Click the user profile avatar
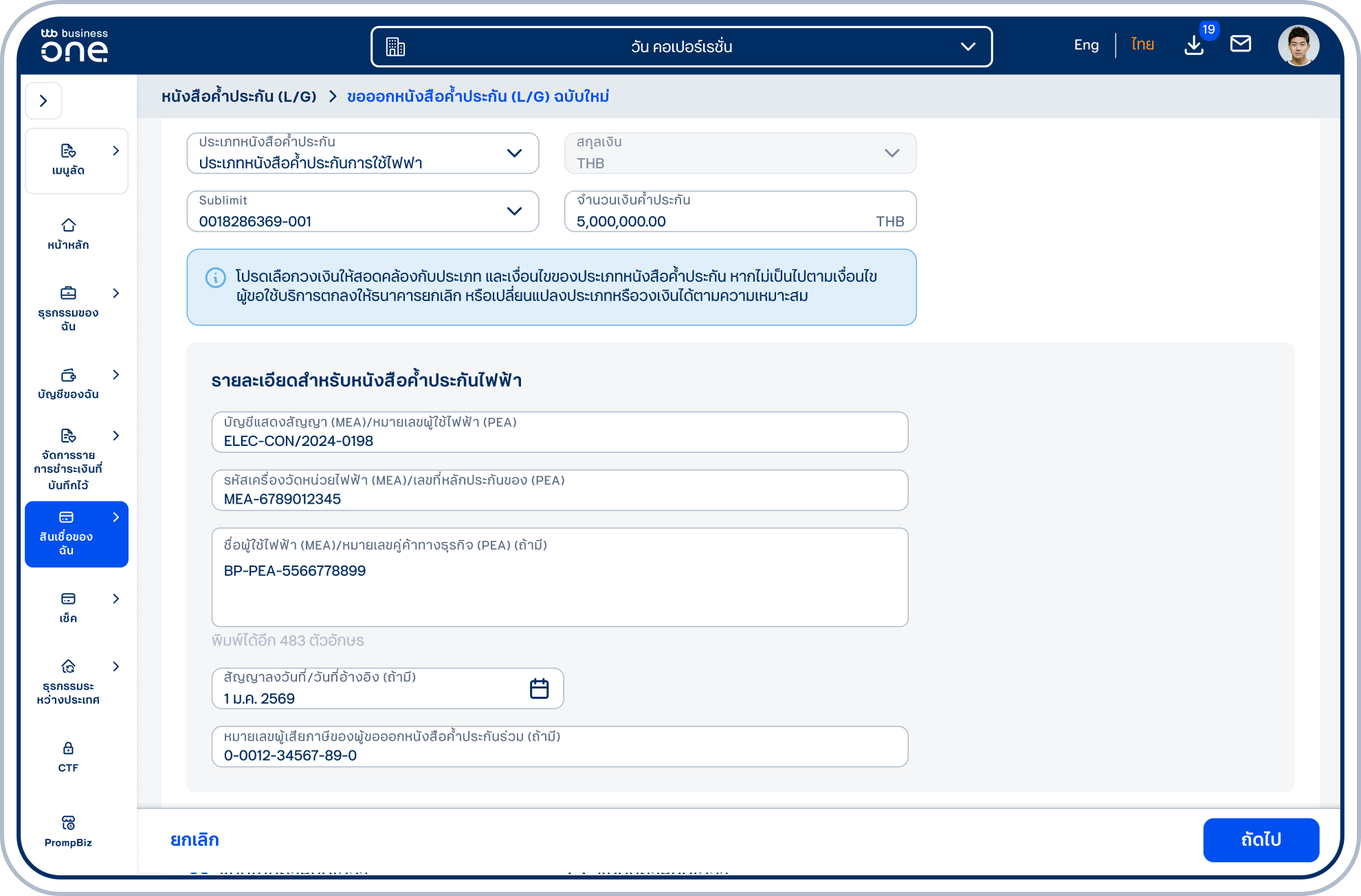 coord(1298,46)
